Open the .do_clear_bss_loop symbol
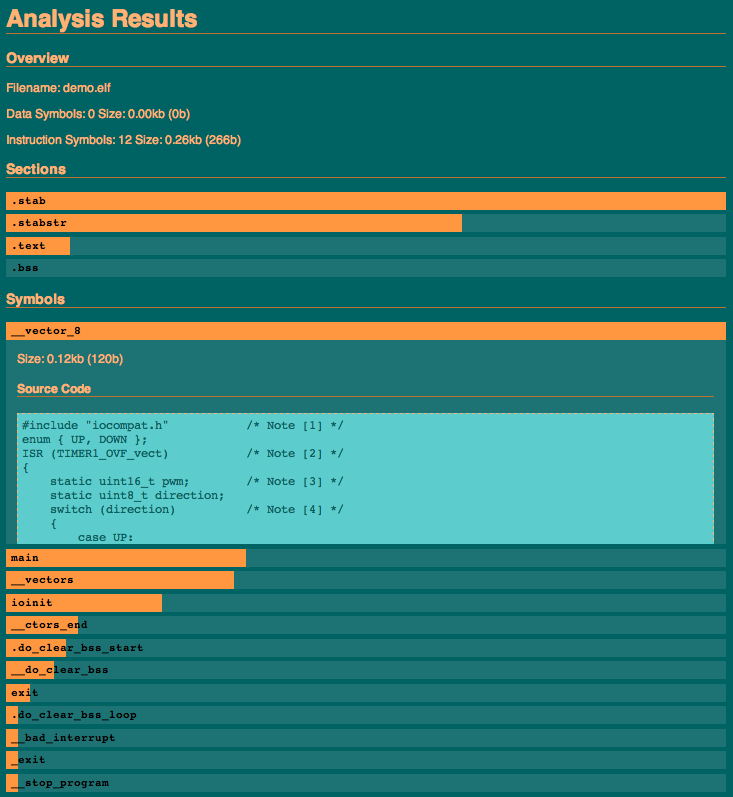 click(366, 715)
